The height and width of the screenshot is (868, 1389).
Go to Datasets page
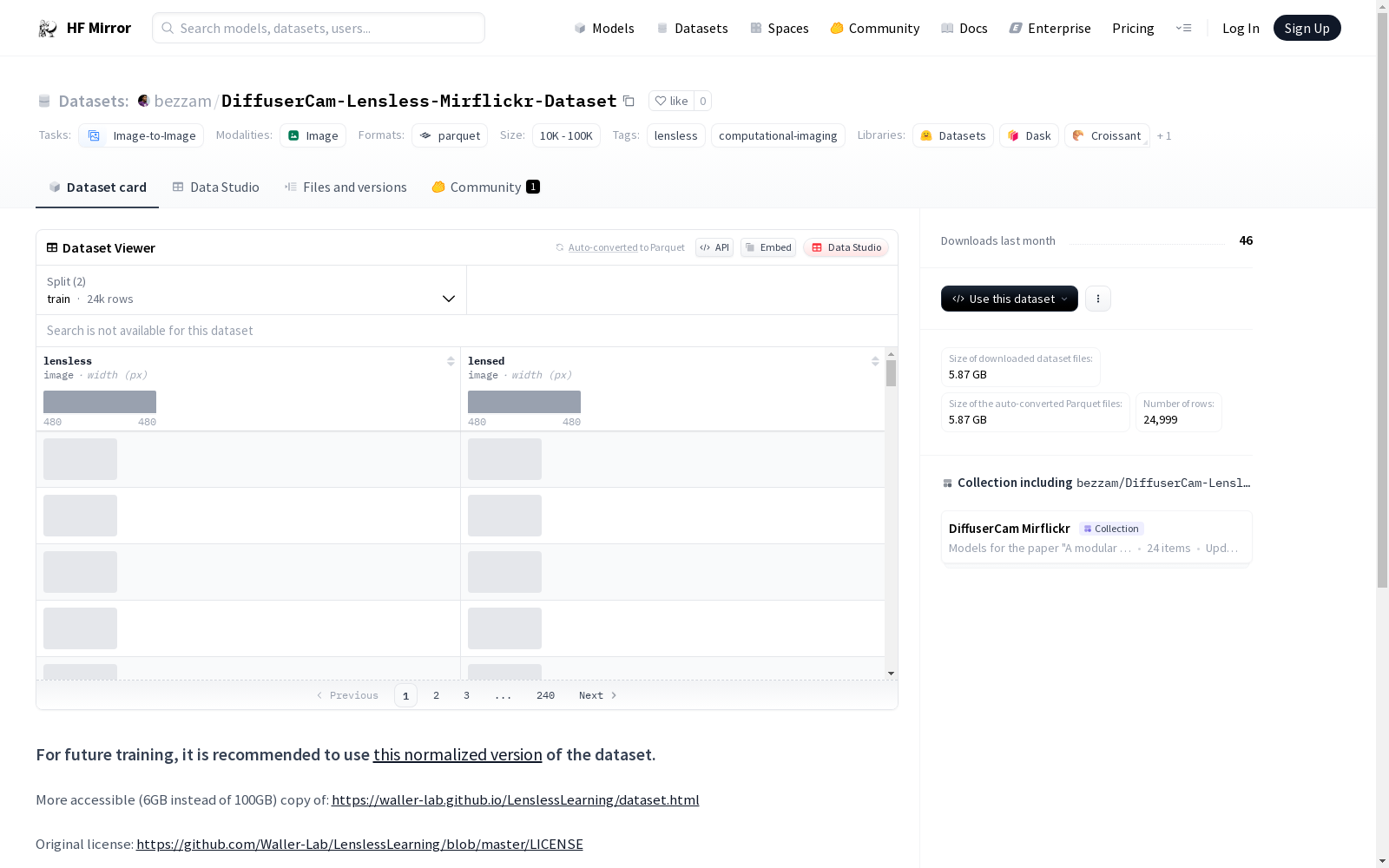click(x=692, y=28)
